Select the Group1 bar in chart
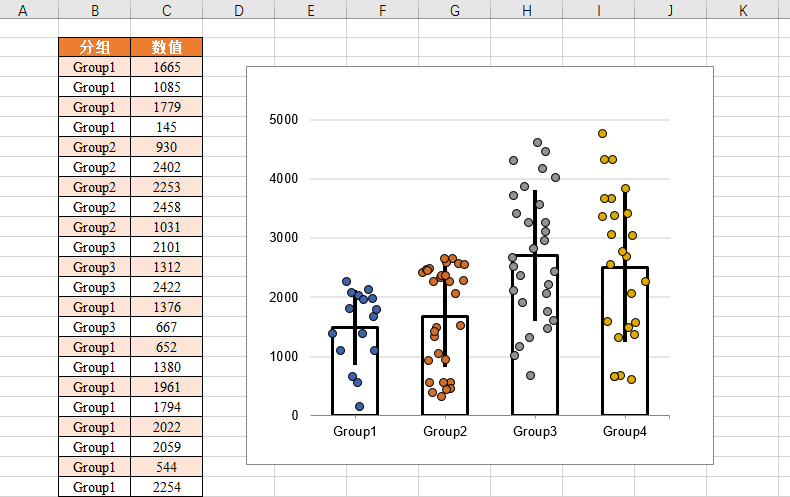 [355, 371]
